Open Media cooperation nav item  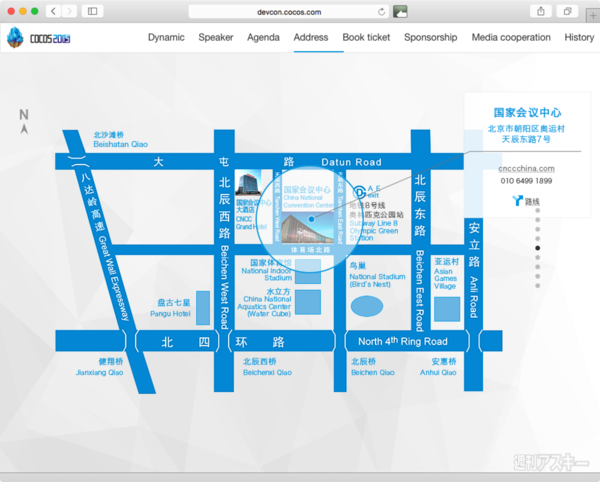[511, 37]
